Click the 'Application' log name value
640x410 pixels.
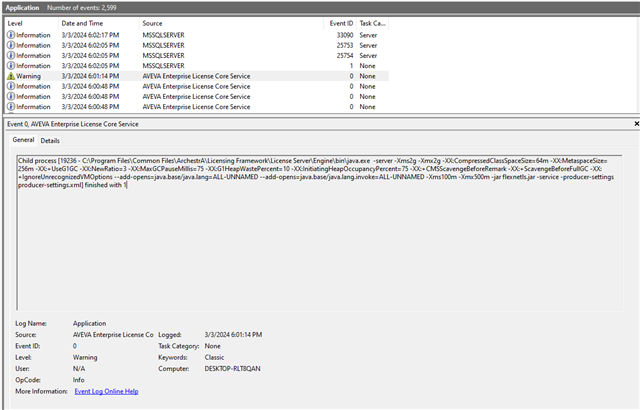tap(89, 323)
